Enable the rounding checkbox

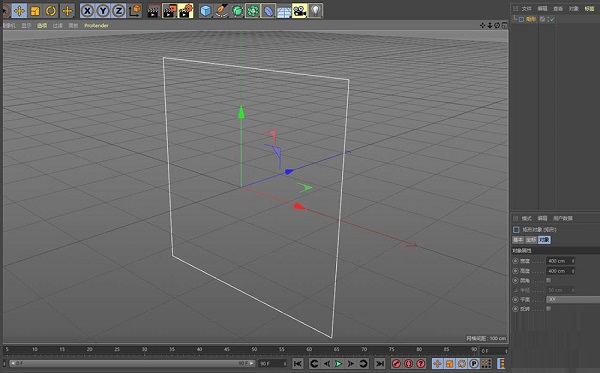[548, 280]
